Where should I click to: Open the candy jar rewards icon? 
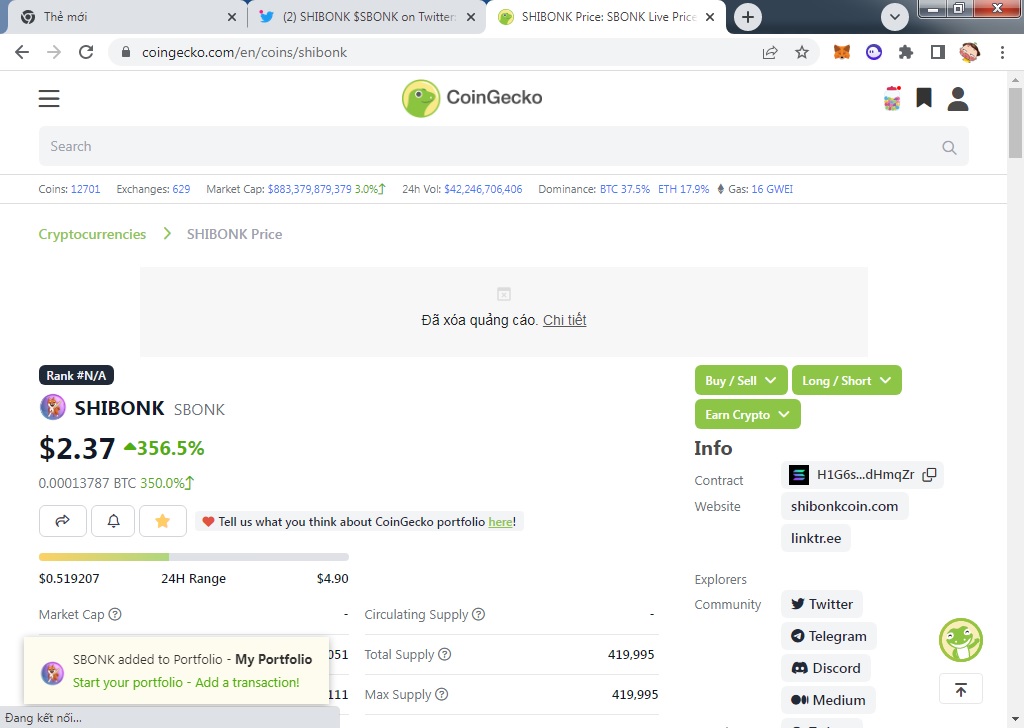892,99
